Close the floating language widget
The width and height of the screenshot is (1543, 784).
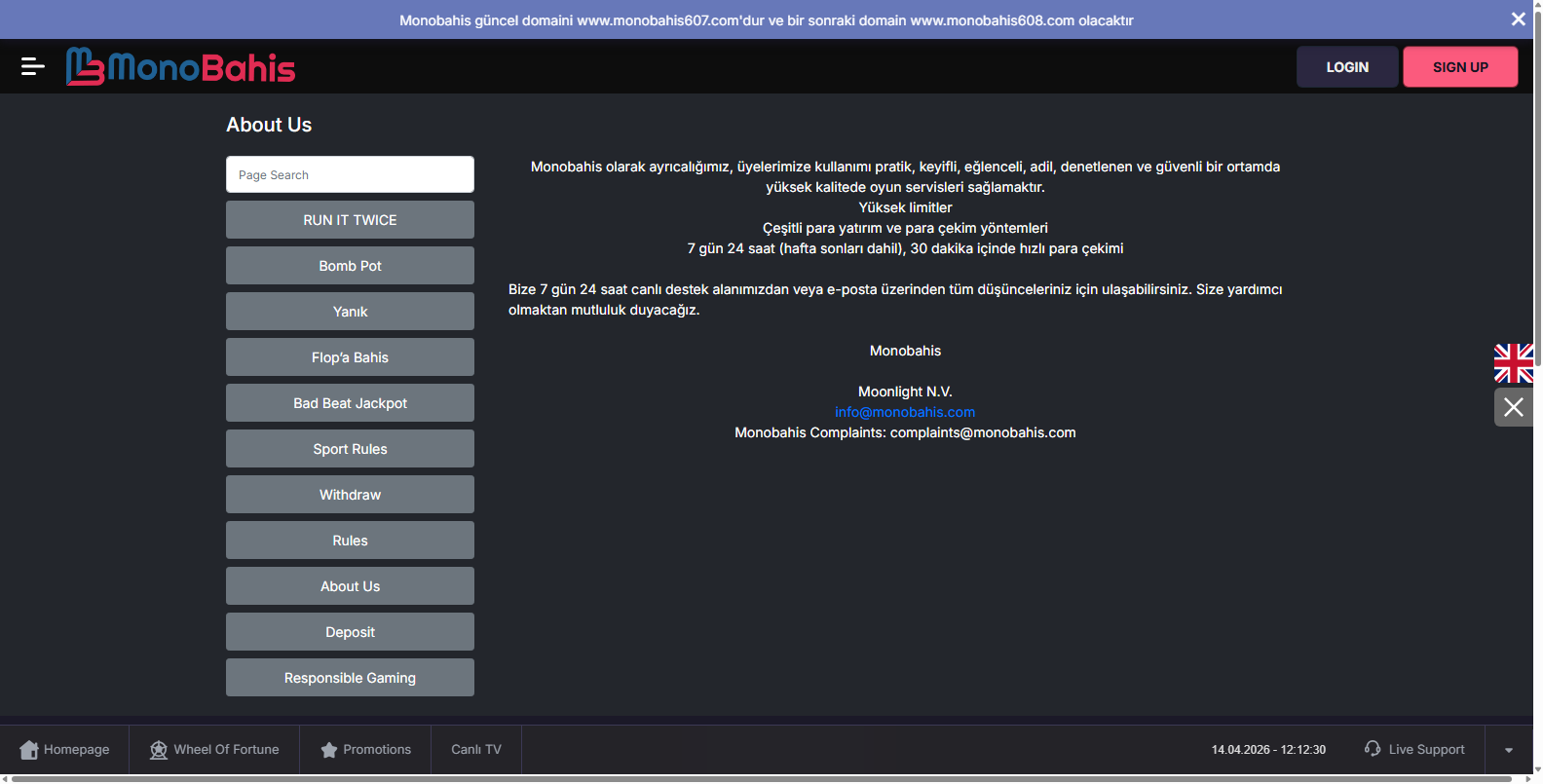click(x=1514, y=407)
